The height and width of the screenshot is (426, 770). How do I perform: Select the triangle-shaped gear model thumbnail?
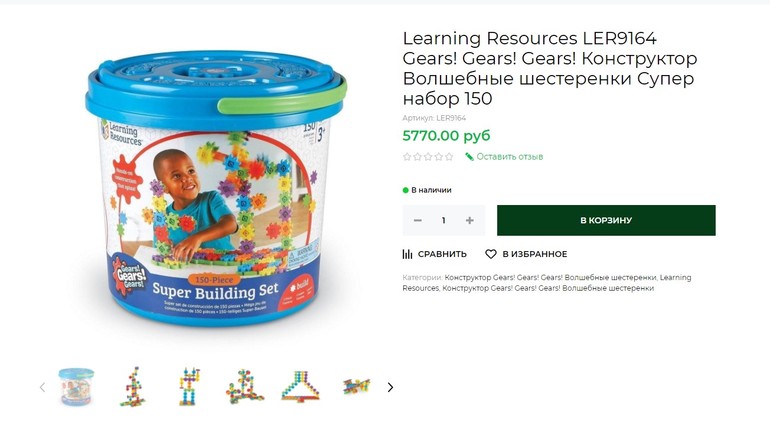(x=300, y=387)
